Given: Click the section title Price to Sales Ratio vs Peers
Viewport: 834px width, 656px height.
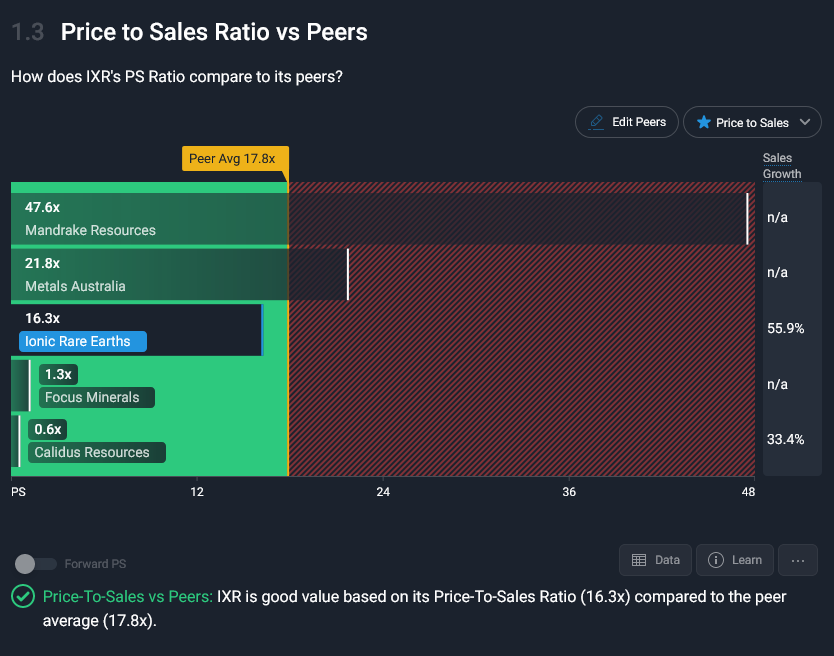Looking at the screenshot, I should (x=214, y=32).
